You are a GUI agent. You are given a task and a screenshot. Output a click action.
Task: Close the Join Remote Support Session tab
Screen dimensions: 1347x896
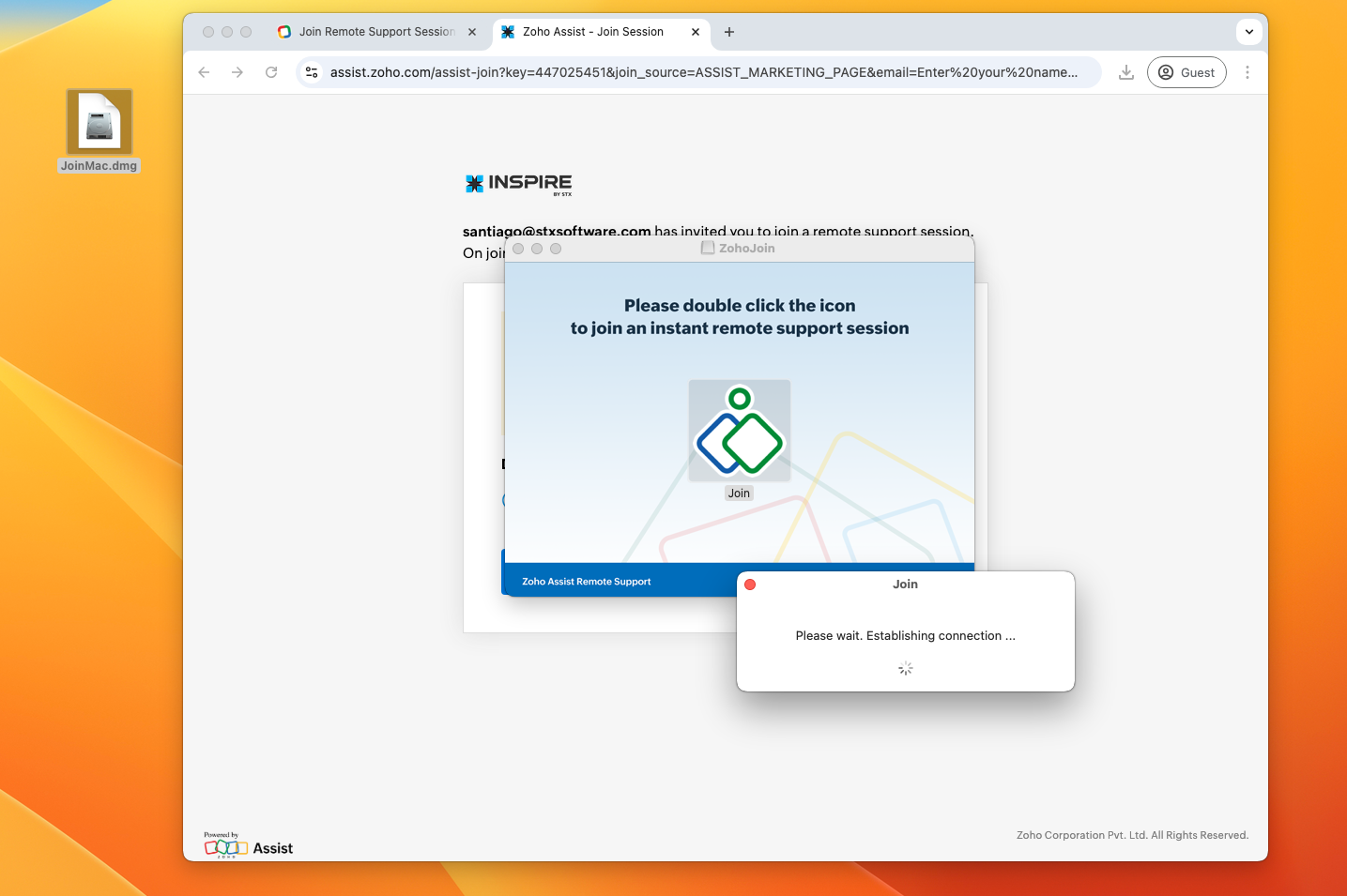pos(472,32)
